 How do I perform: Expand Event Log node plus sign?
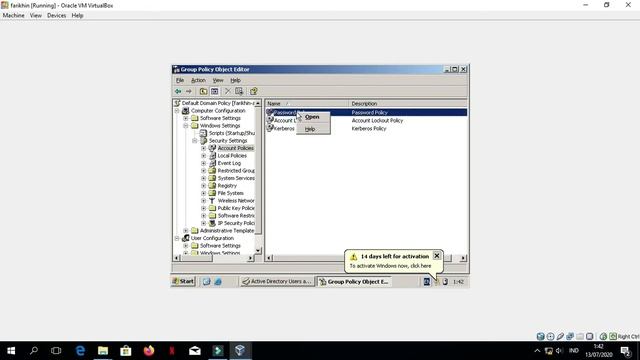click(x=204, y=163)
